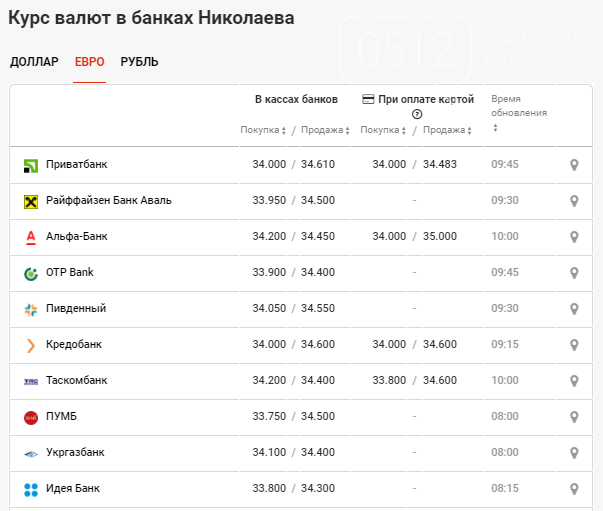Open location pin for Идея Банк
Image resolution: width=603 pixels, height=511 pixels.
(x=574, y=489)
